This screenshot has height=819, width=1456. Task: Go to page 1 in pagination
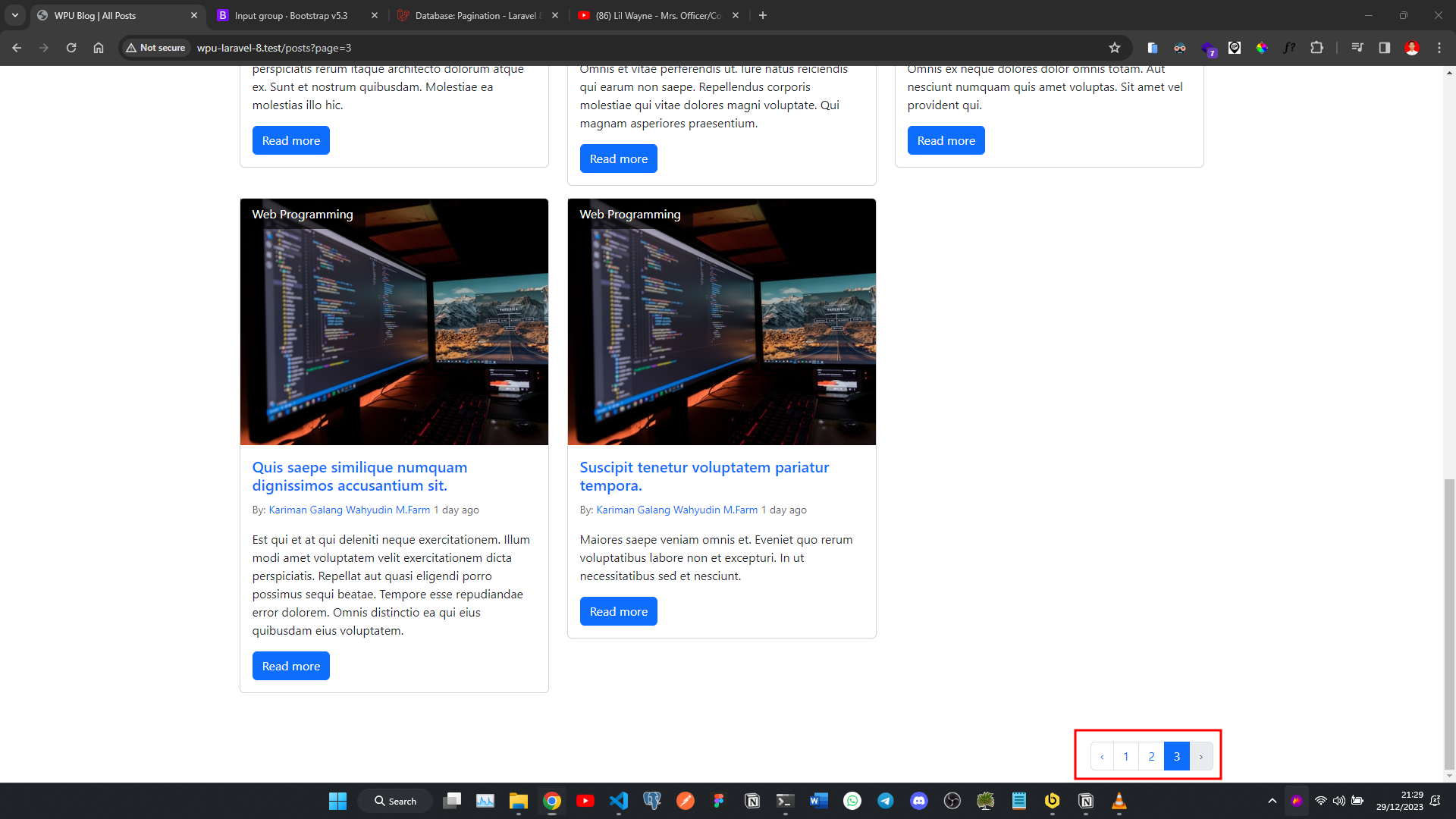point(1125,756)
